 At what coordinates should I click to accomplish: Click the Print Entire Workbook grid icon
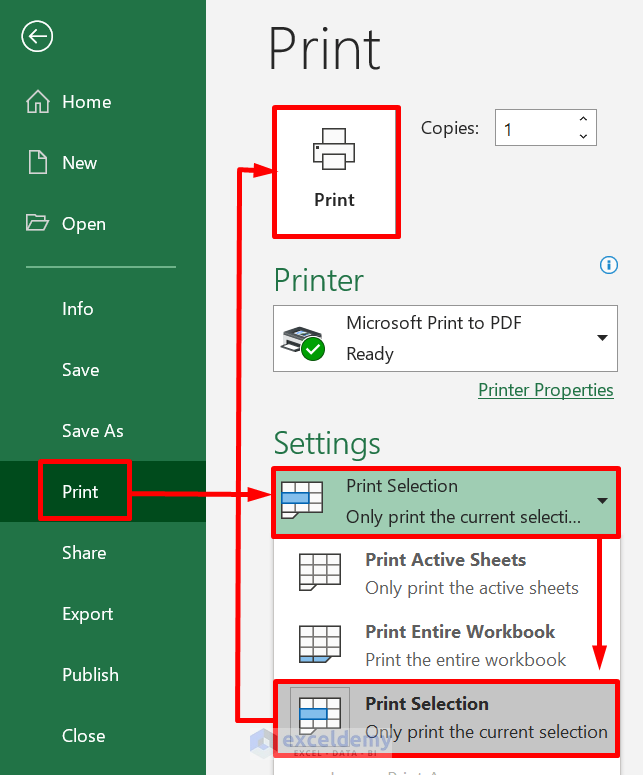pos(320,644)
